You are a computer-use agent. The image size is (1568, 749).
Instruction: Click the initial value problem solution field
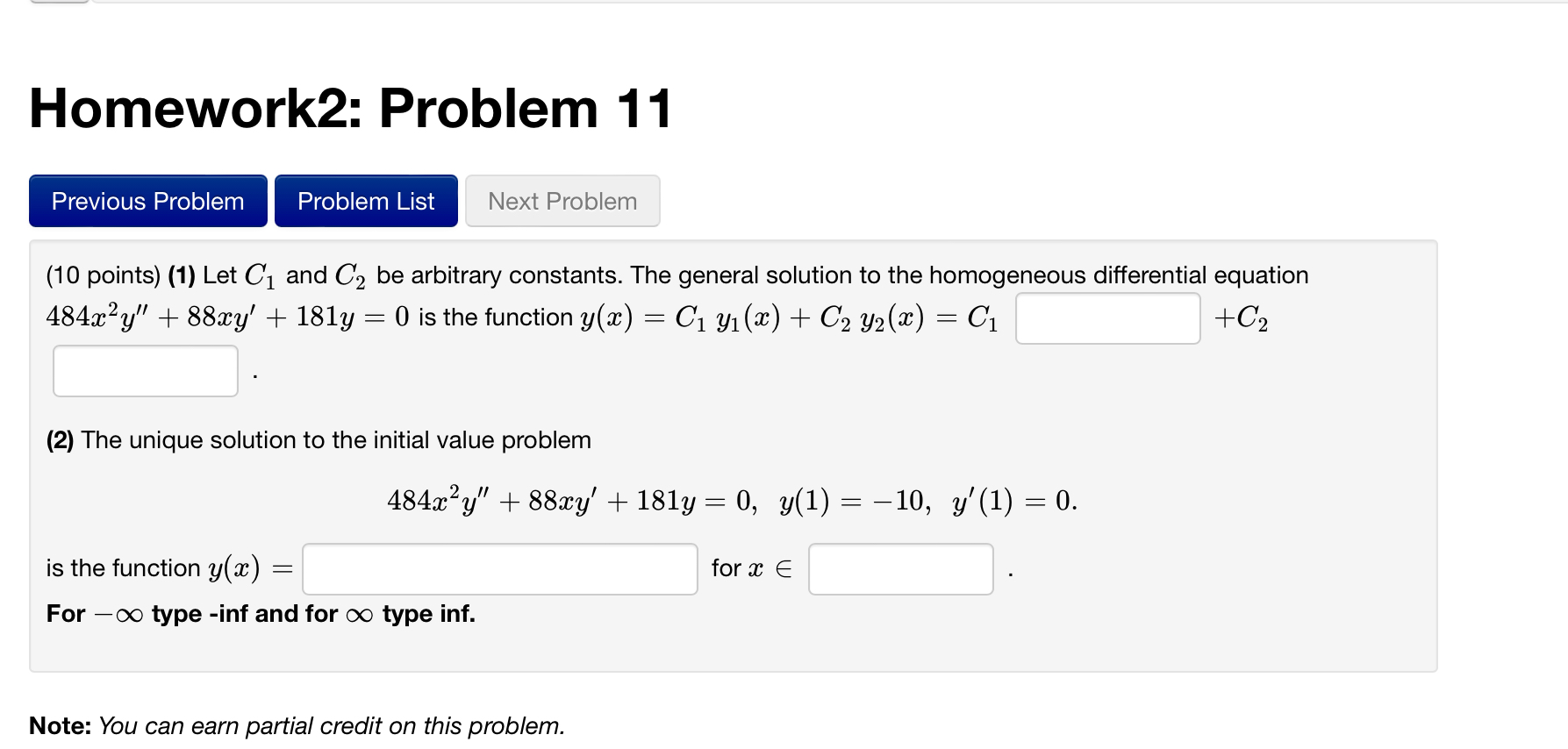[498, 568]
